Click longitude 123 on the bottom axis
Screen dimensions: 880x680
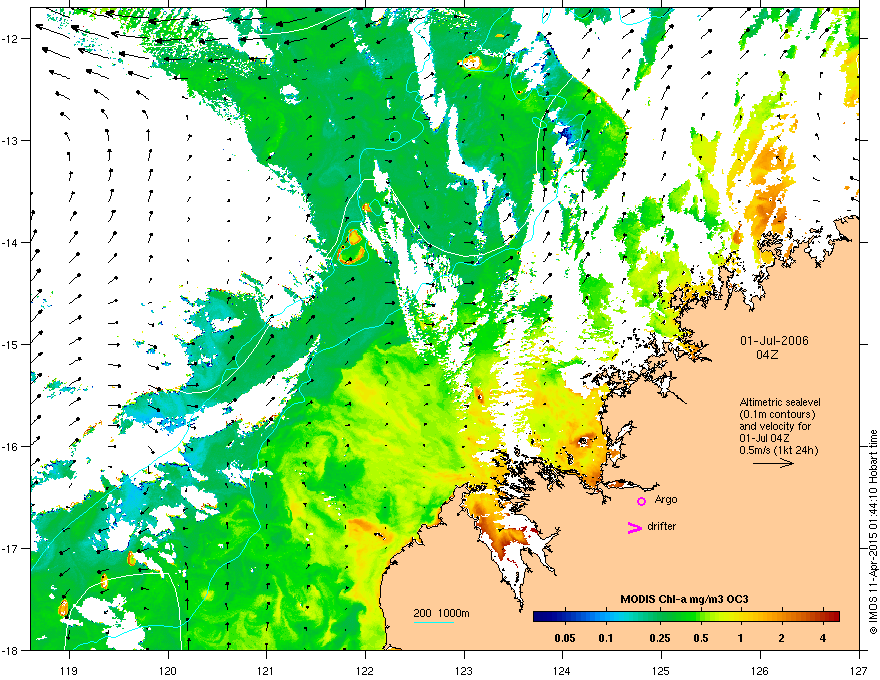coord(463,668)
